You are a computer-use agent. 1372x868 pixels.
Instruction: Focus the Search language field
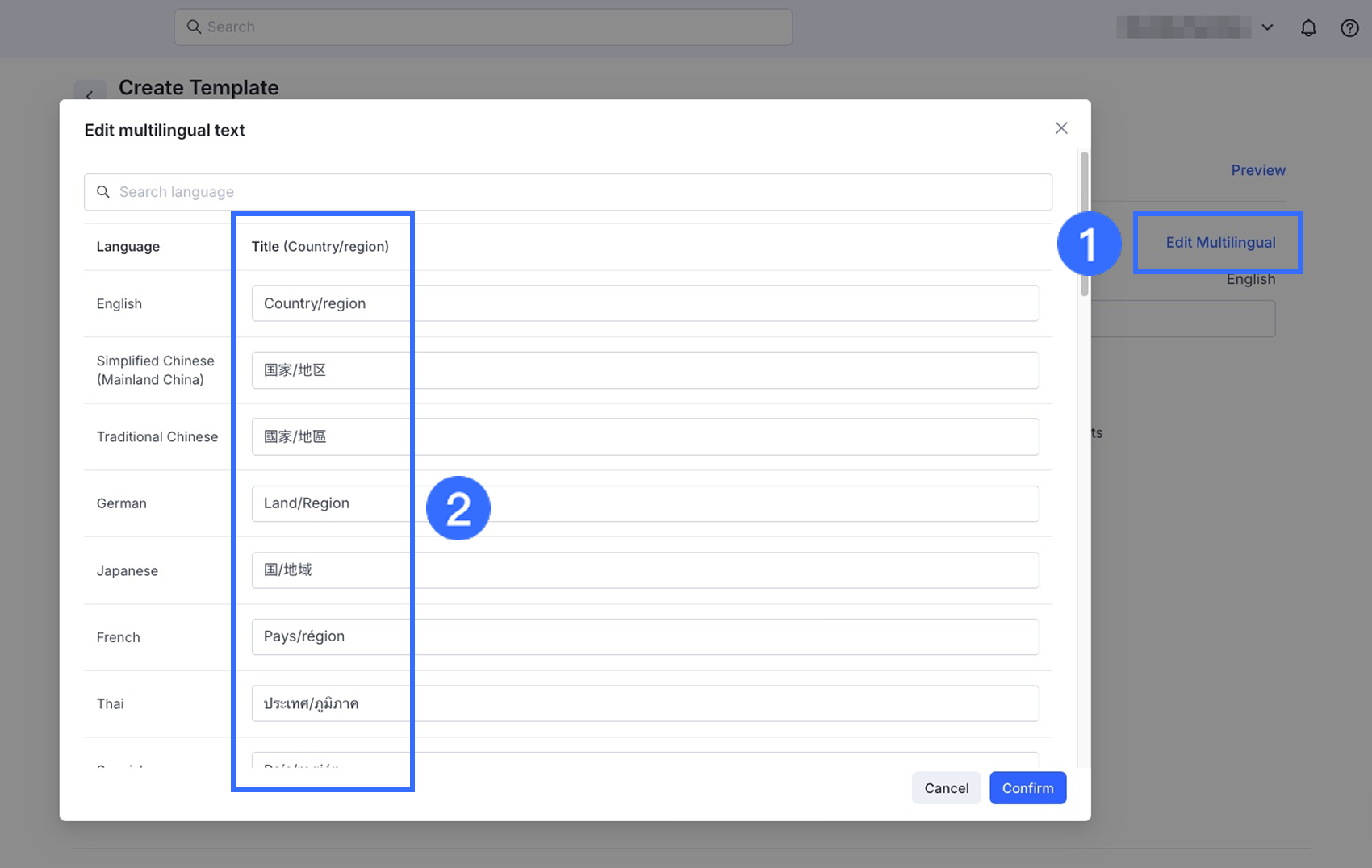tap(567, 192)
